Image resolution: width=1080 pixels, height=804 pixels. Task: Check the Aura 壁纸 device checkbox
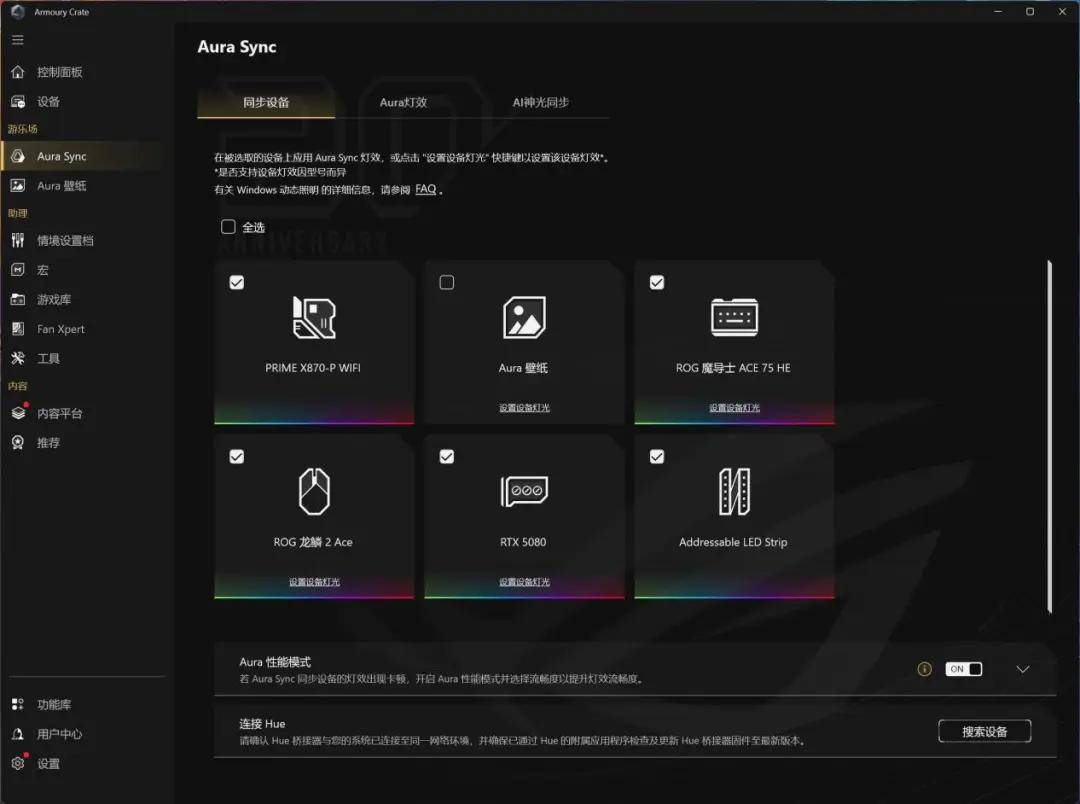[x=447, y=282]
